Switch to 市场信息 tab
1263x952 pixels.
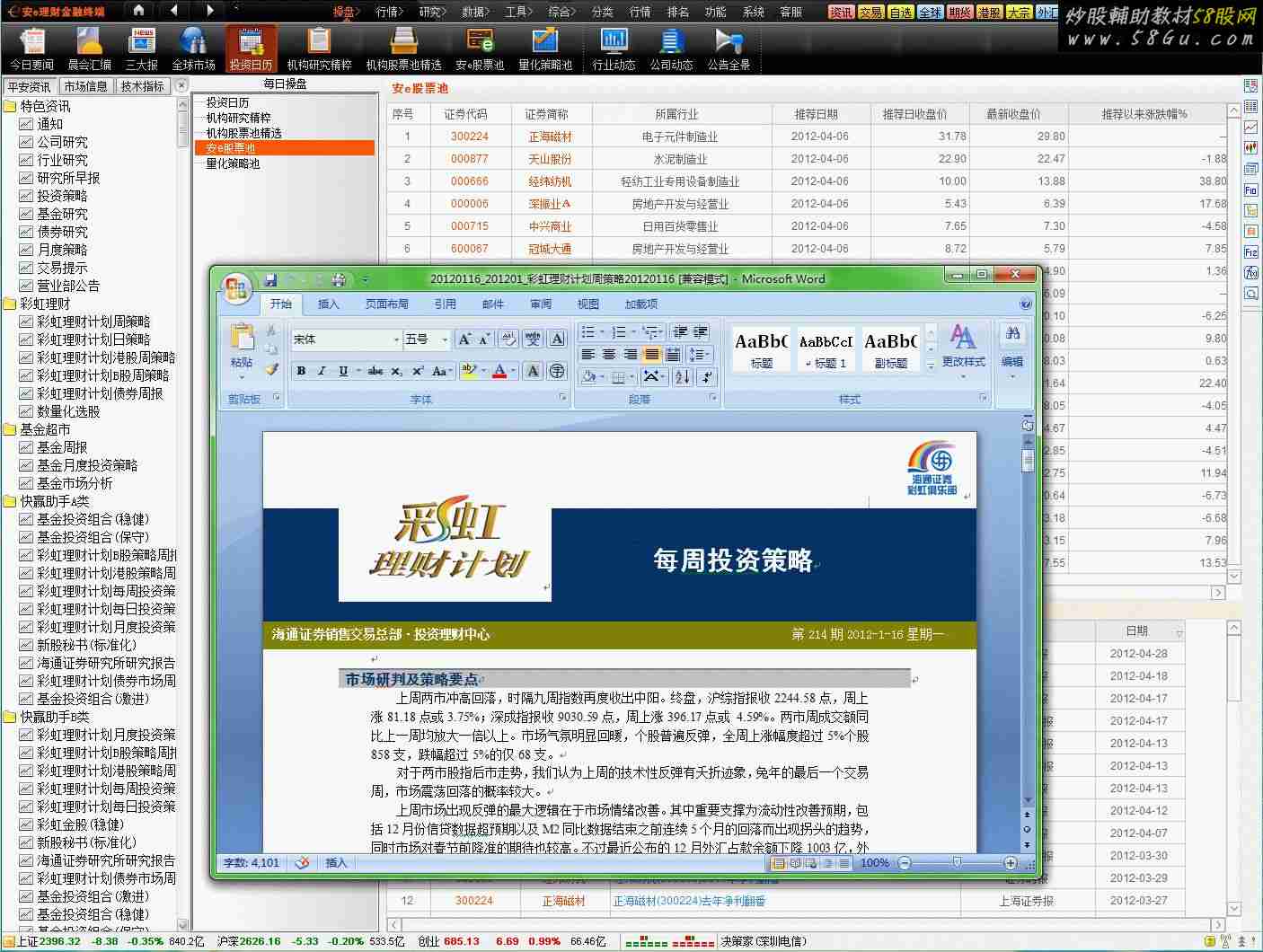tap(85, 86)
